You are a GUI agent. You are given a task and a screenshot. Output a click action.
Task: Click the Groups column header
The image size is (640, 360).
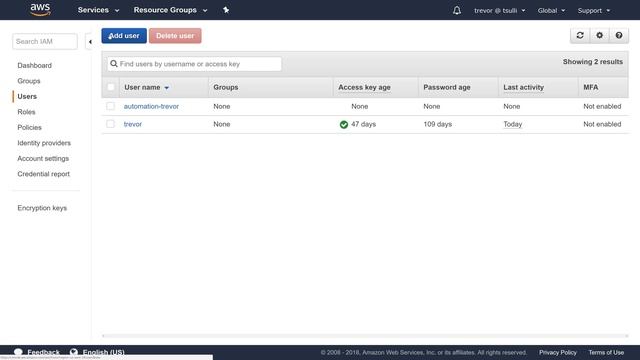[x=226, y=87]
